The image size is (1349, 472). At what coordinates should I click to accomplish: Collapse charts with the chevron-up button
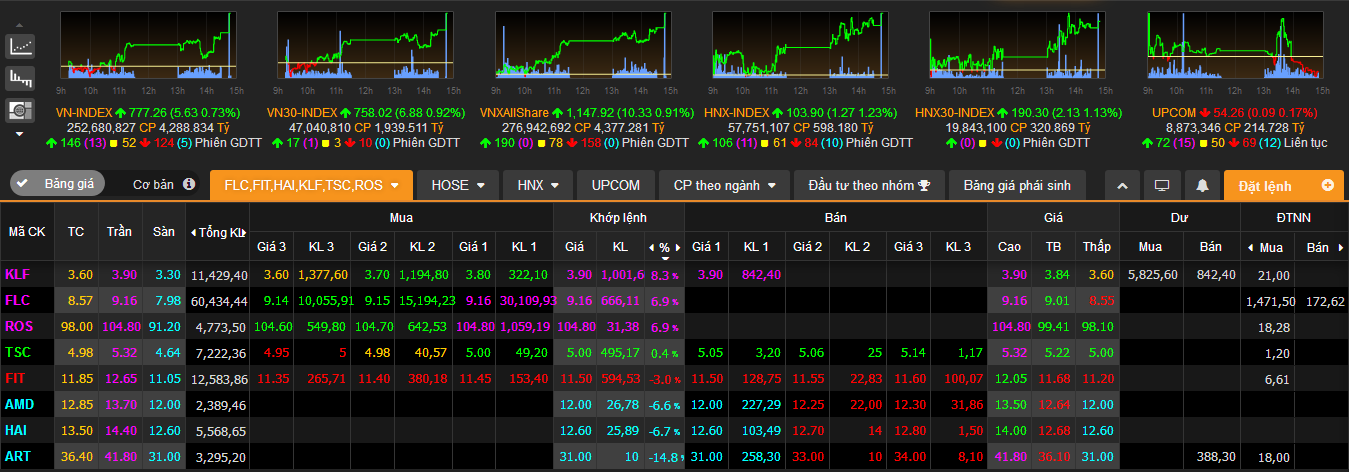coord(1122,186)
